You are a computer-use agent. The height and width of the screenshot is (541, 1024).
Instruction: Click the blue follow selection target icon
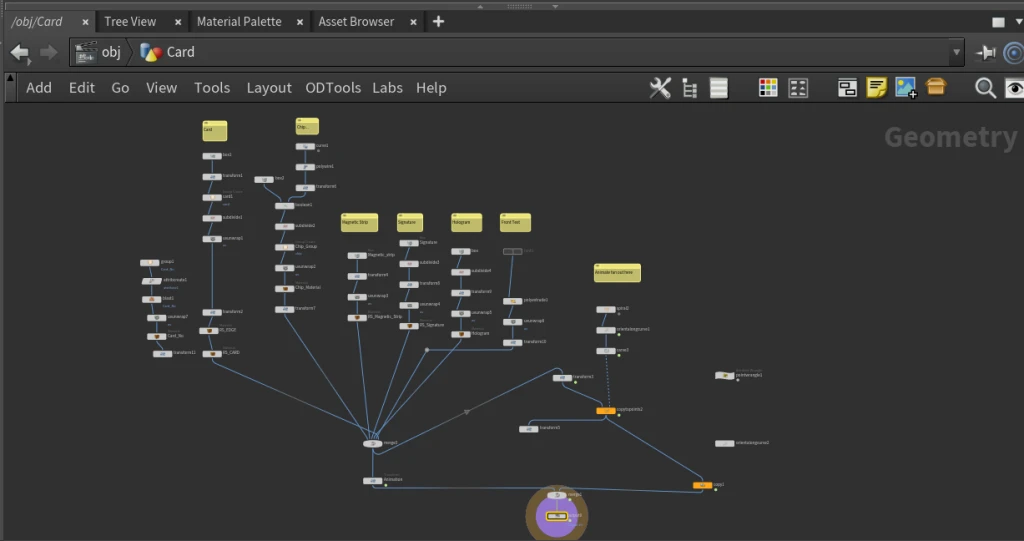pyautogui.click(x=1014, y=52)
